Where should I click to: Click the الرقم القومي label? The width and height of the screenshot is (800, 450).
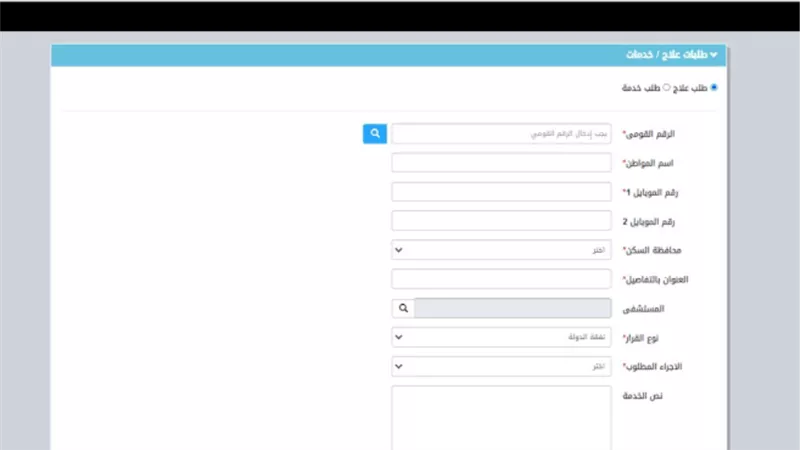pos(649,134)
